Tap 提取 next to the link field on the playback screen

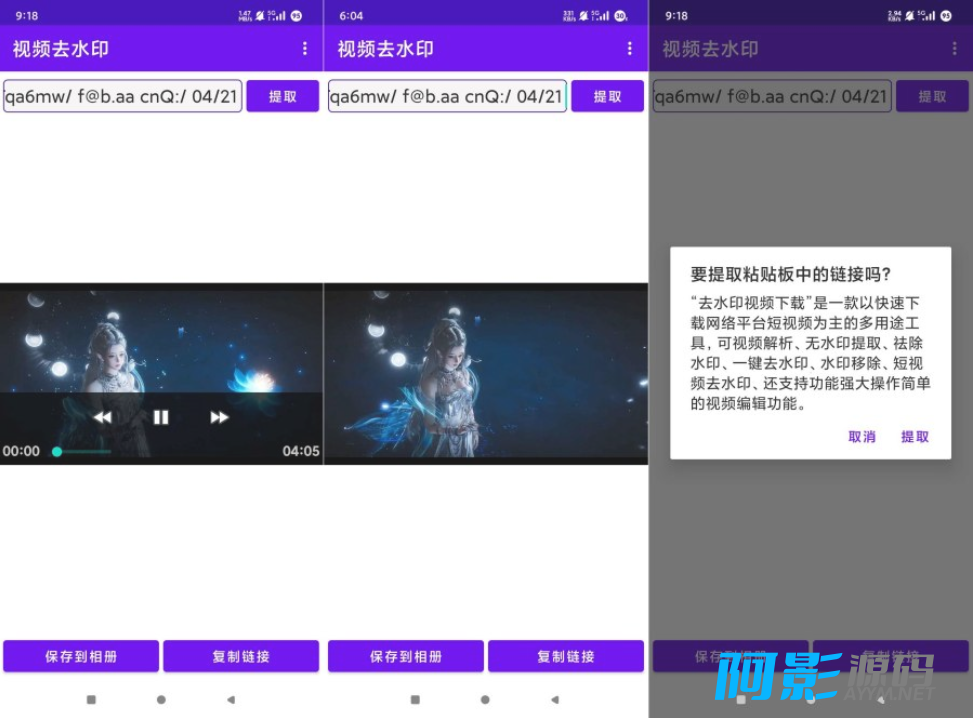[282, 96]
